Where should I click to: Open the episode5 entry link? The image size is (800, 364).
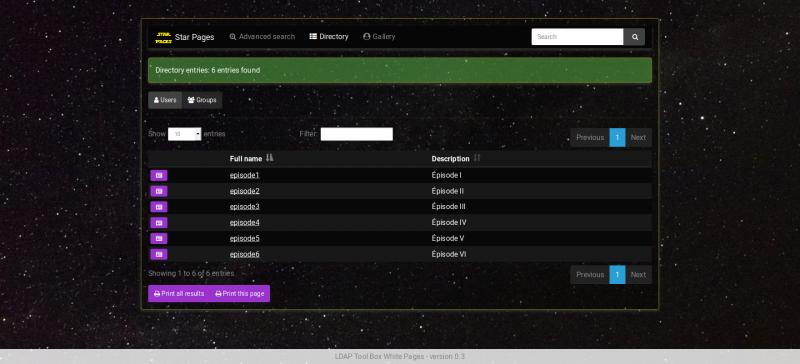point(244,238)
